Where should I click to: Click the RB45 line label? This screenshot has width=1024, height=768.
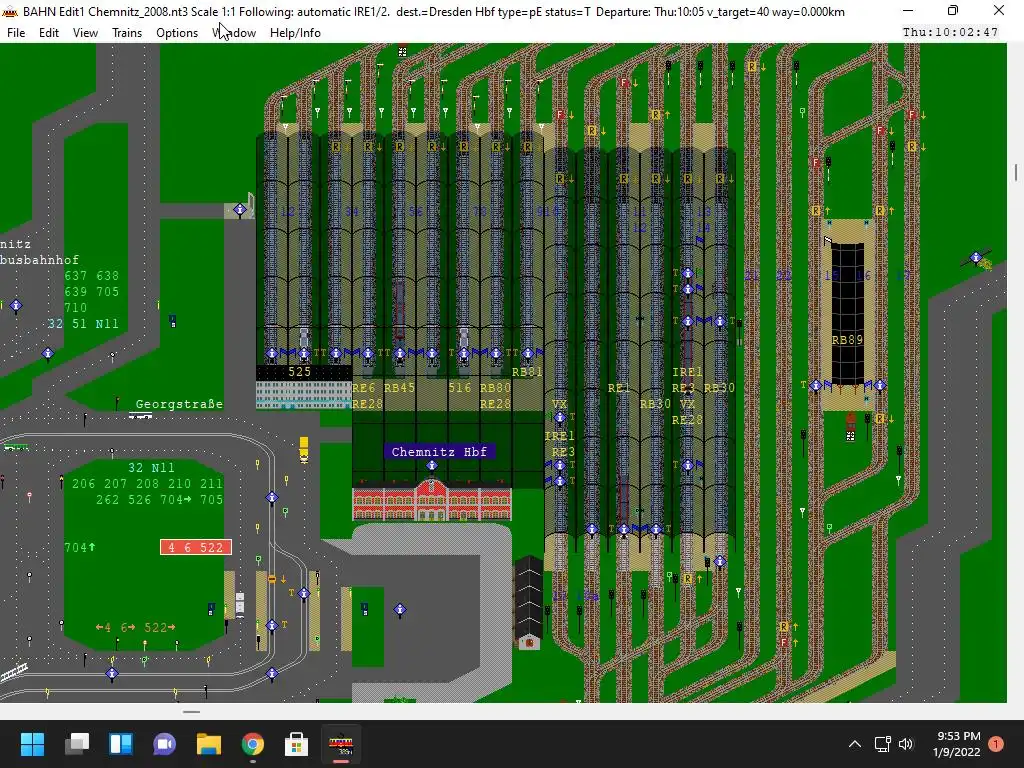coord(400,387)
